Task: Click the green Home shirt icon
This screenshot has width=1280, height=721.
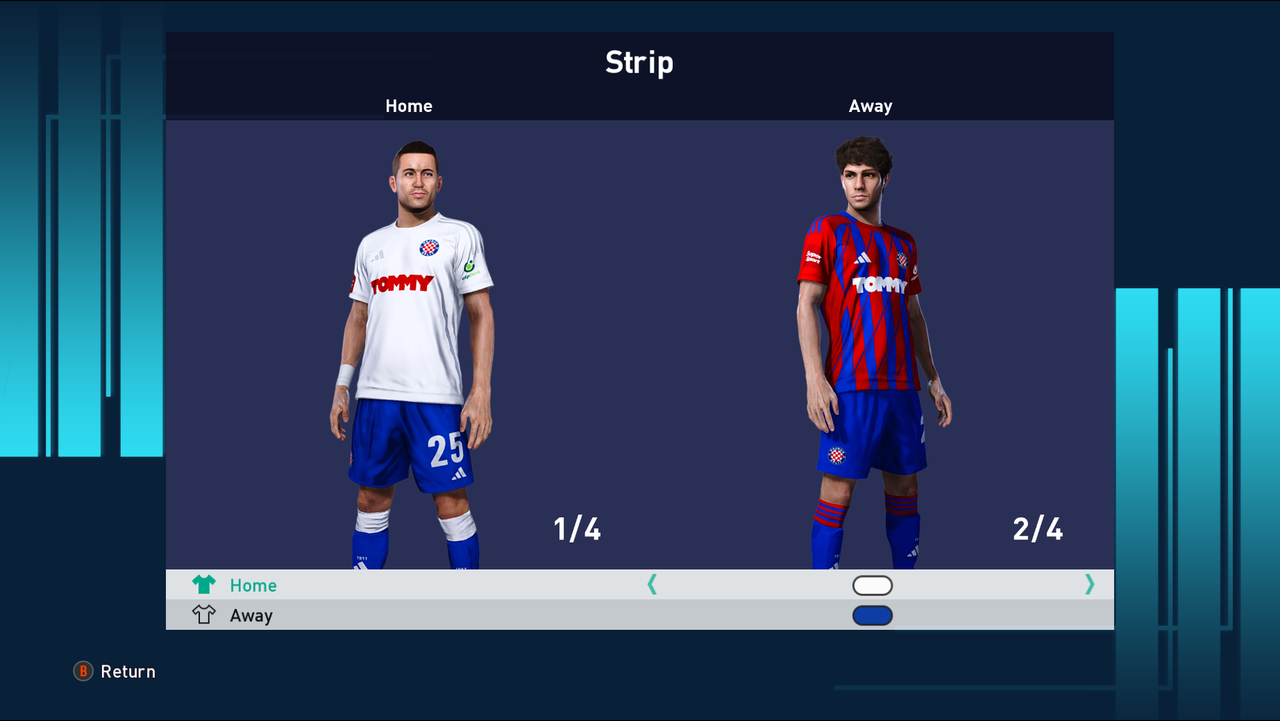Action: (x=204, y=585)
